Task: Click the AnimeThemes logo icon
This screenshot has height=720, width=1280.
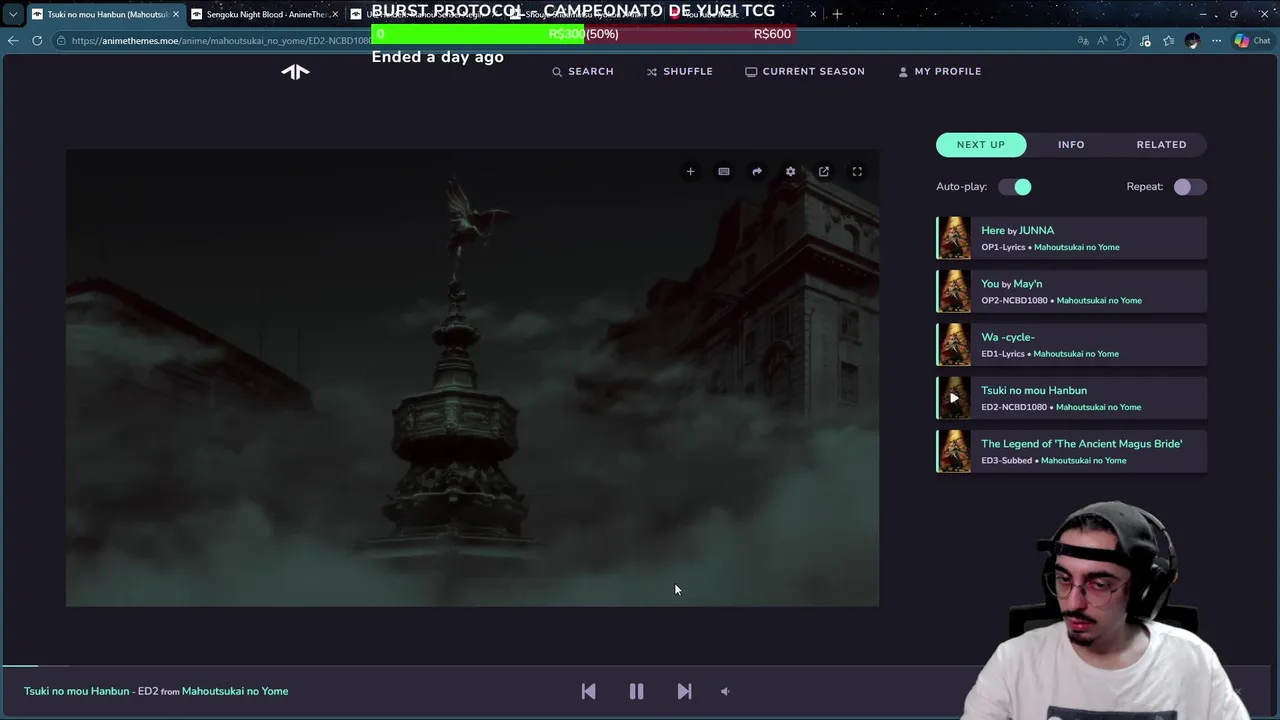Action: [295, 71]
